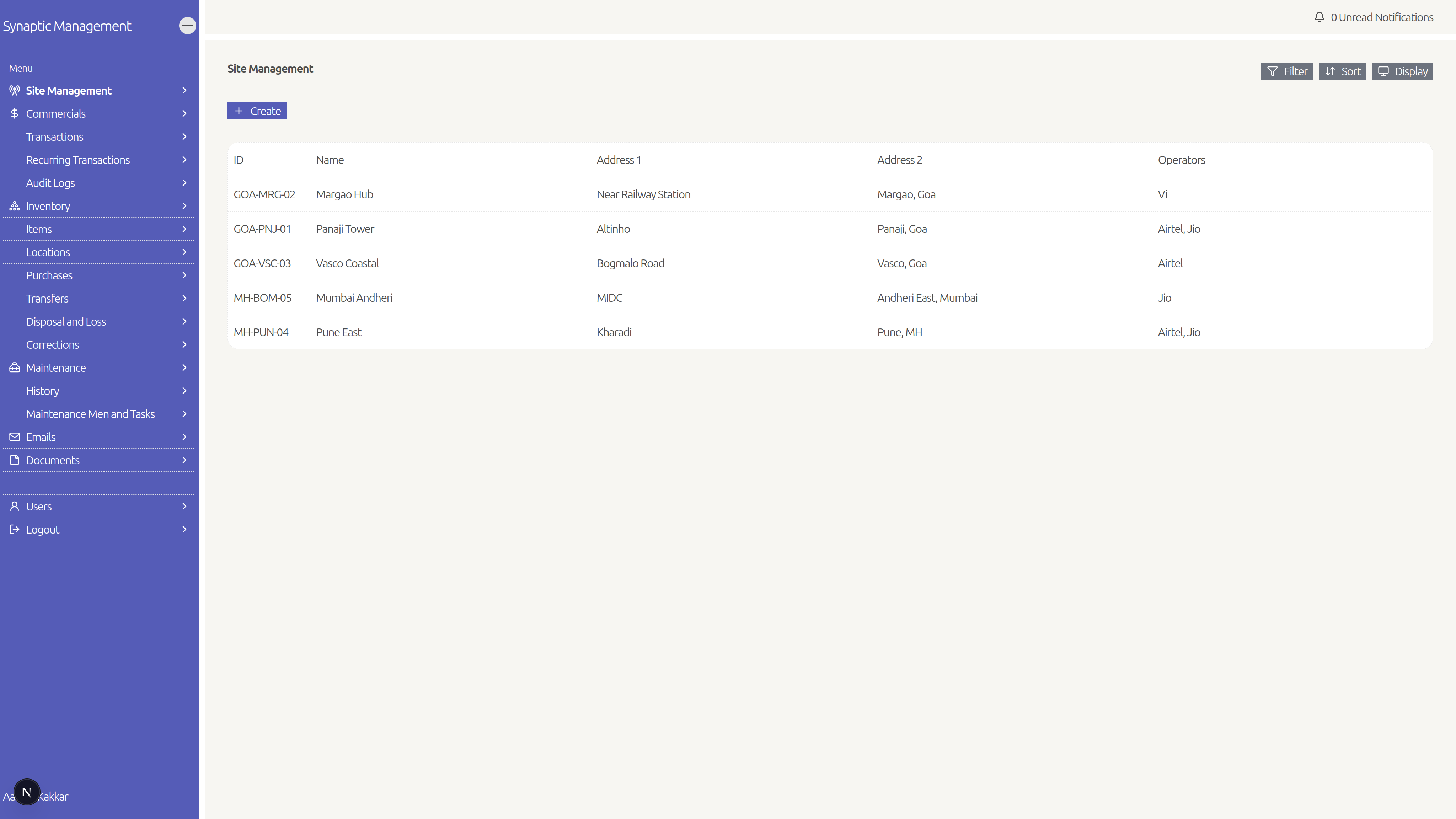Open Purchases menu item
The height and width of the screenshot is (819, 1456).
tap(100, 276)
